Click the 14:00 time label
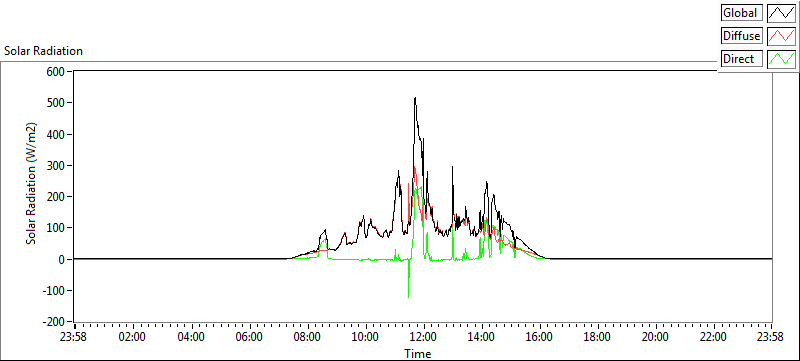The height and width of the screenshot is (361, 800). (482, 337)
